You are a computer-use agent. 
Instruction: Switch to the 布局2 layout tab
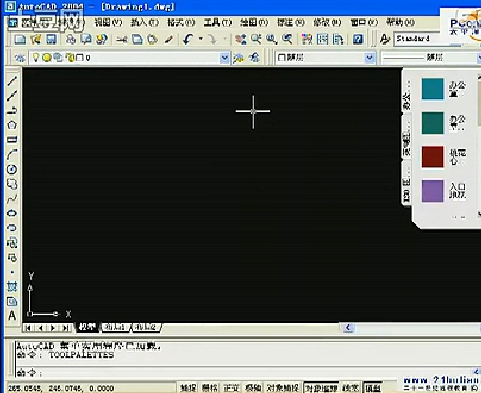146,327
